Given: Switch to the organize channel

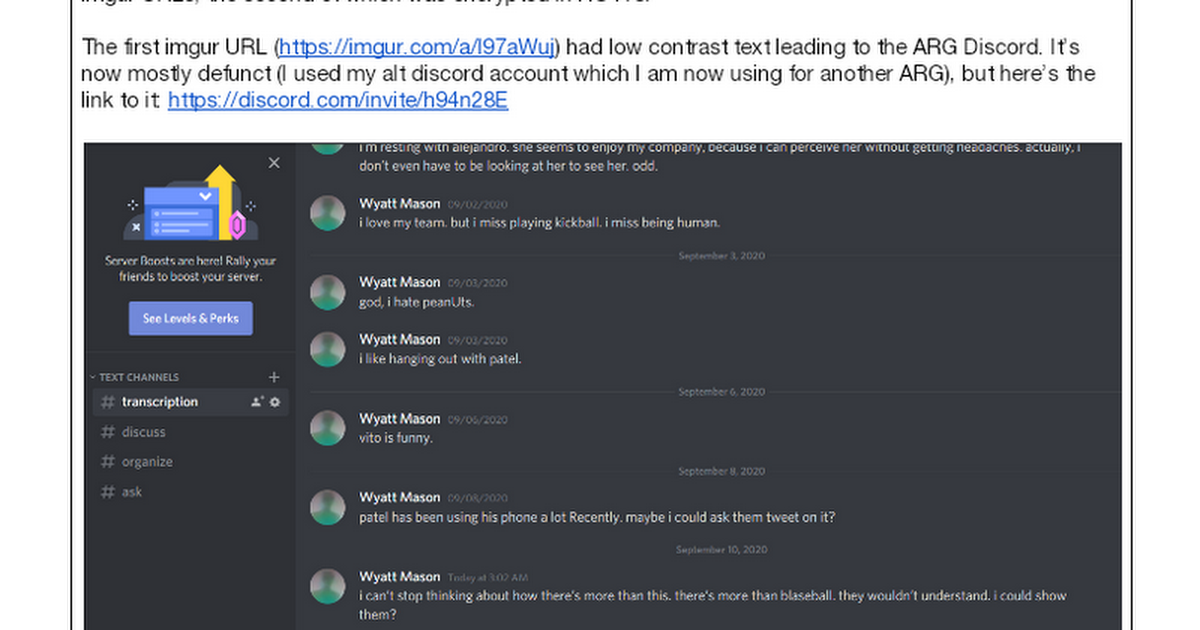Looking at the screenshot, I should pyautogui.click(x=147, y=462).
